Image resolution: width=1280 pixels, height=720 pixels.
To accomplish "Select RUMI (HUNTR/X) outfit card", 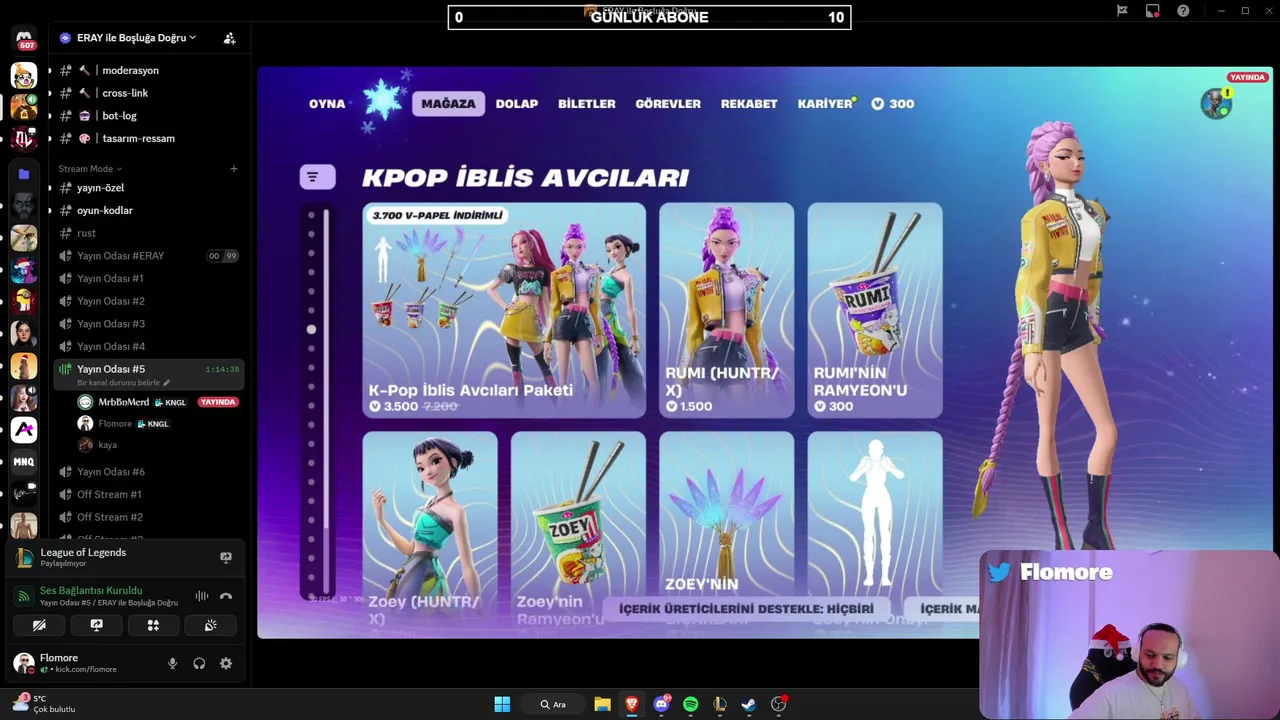I will (x=727, y=310).
